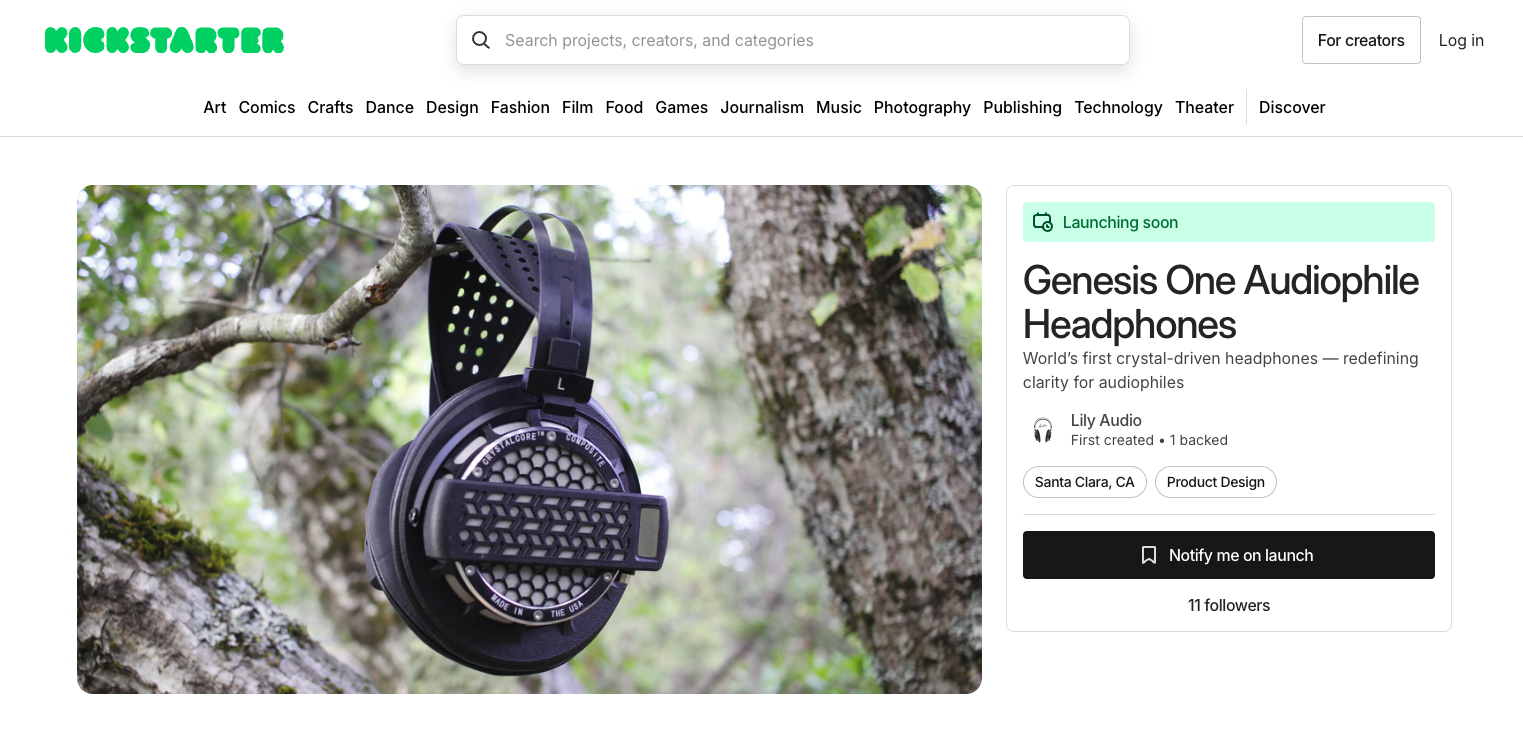
Task: Open the Lily Audio creator profile
Action: [1106, 420]
